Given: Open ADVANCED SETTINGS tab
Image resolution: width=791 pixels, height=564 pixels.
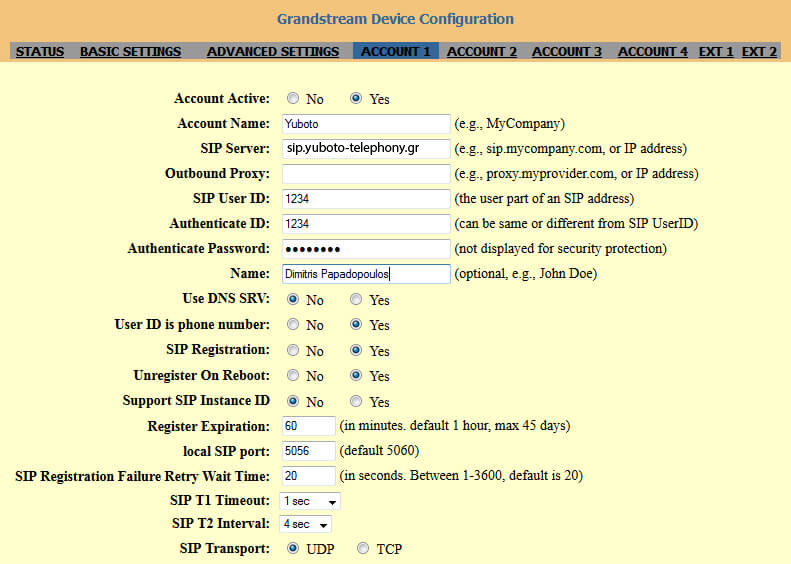Looking at the screenshot, I should (272, 51).
